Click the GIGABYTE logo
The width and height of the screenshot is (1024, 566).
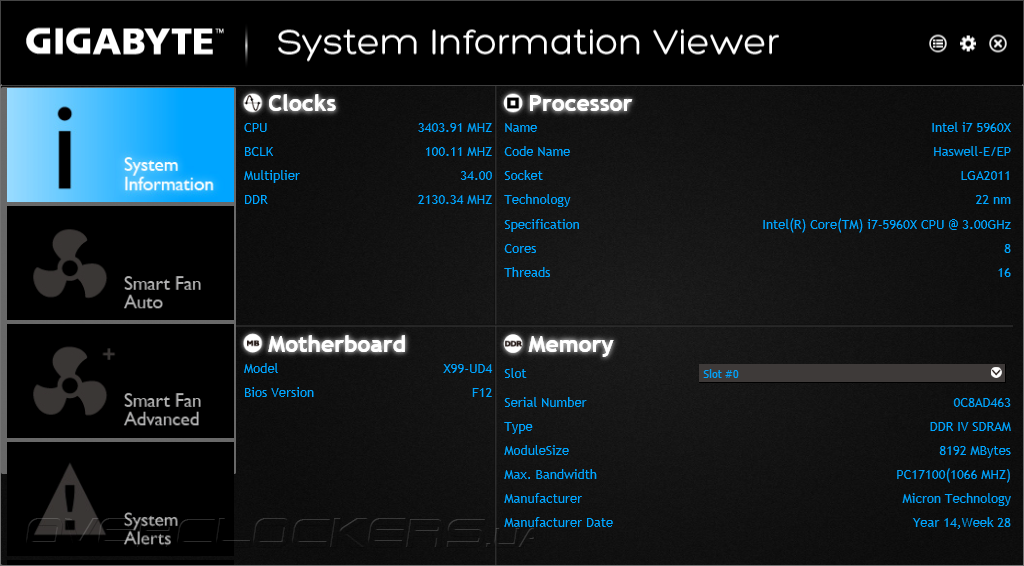(125, 42)
